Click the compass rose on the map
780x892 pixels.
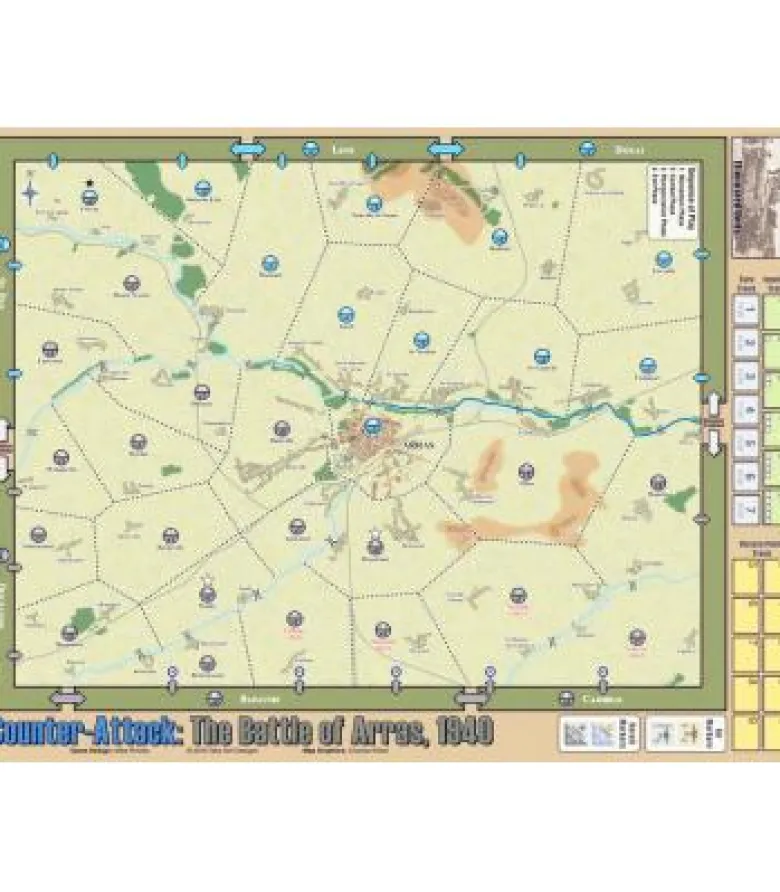coord(30,192)
